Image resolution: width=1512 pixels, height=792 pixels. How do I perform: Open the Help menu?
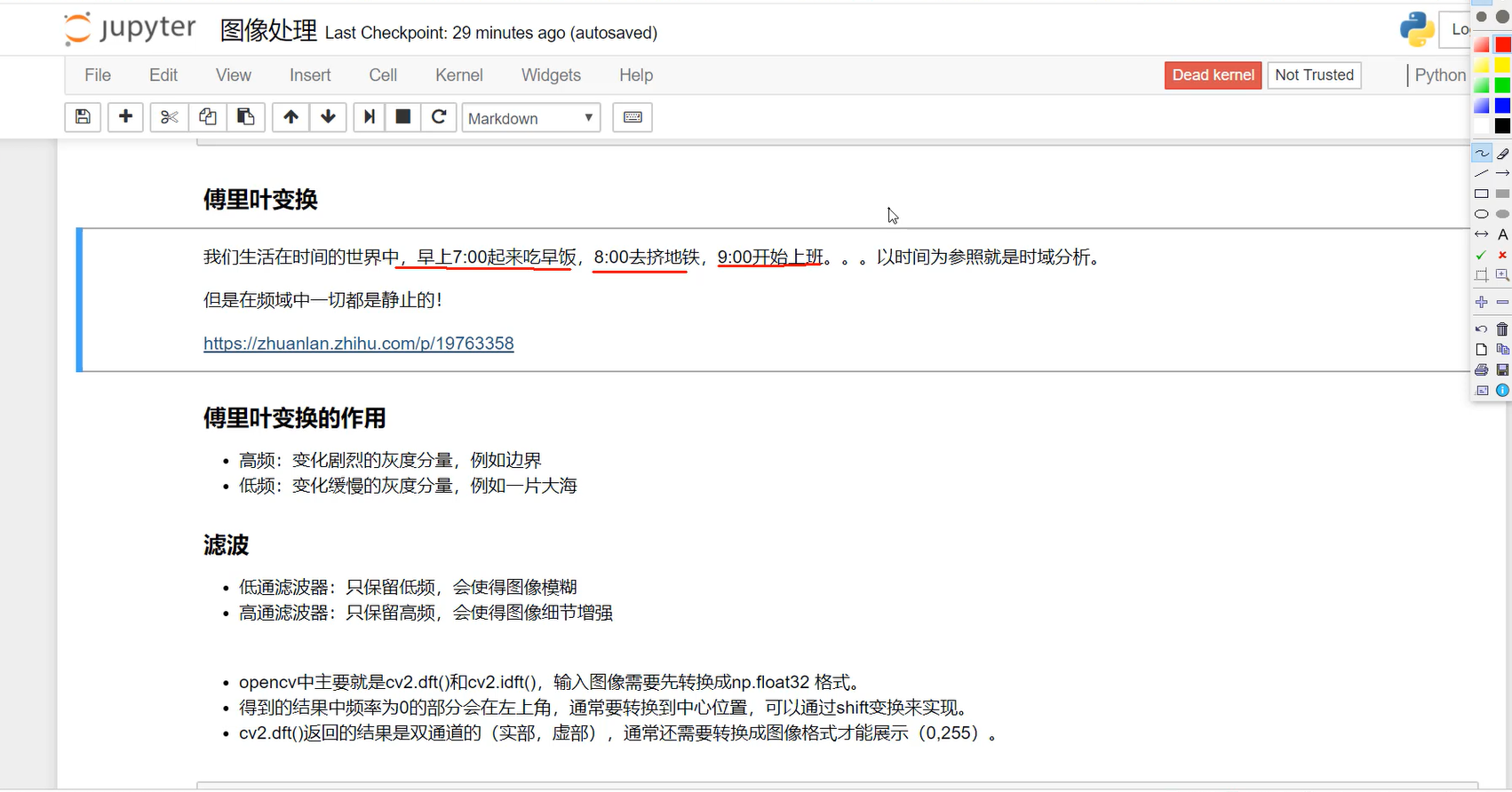(636, 75)
